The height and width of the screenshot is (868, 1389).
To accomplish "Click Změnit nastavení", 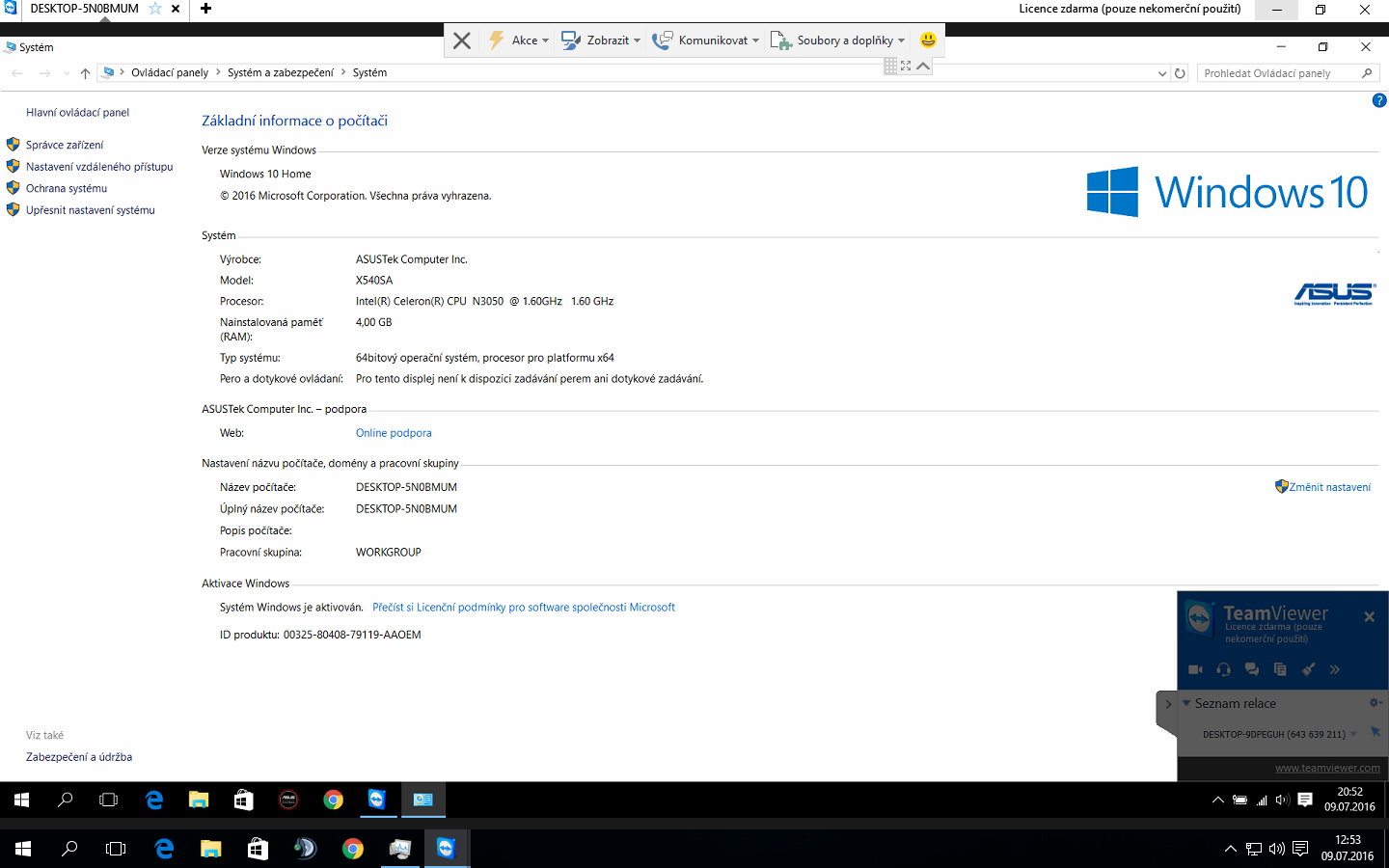I will point(1329,487).
